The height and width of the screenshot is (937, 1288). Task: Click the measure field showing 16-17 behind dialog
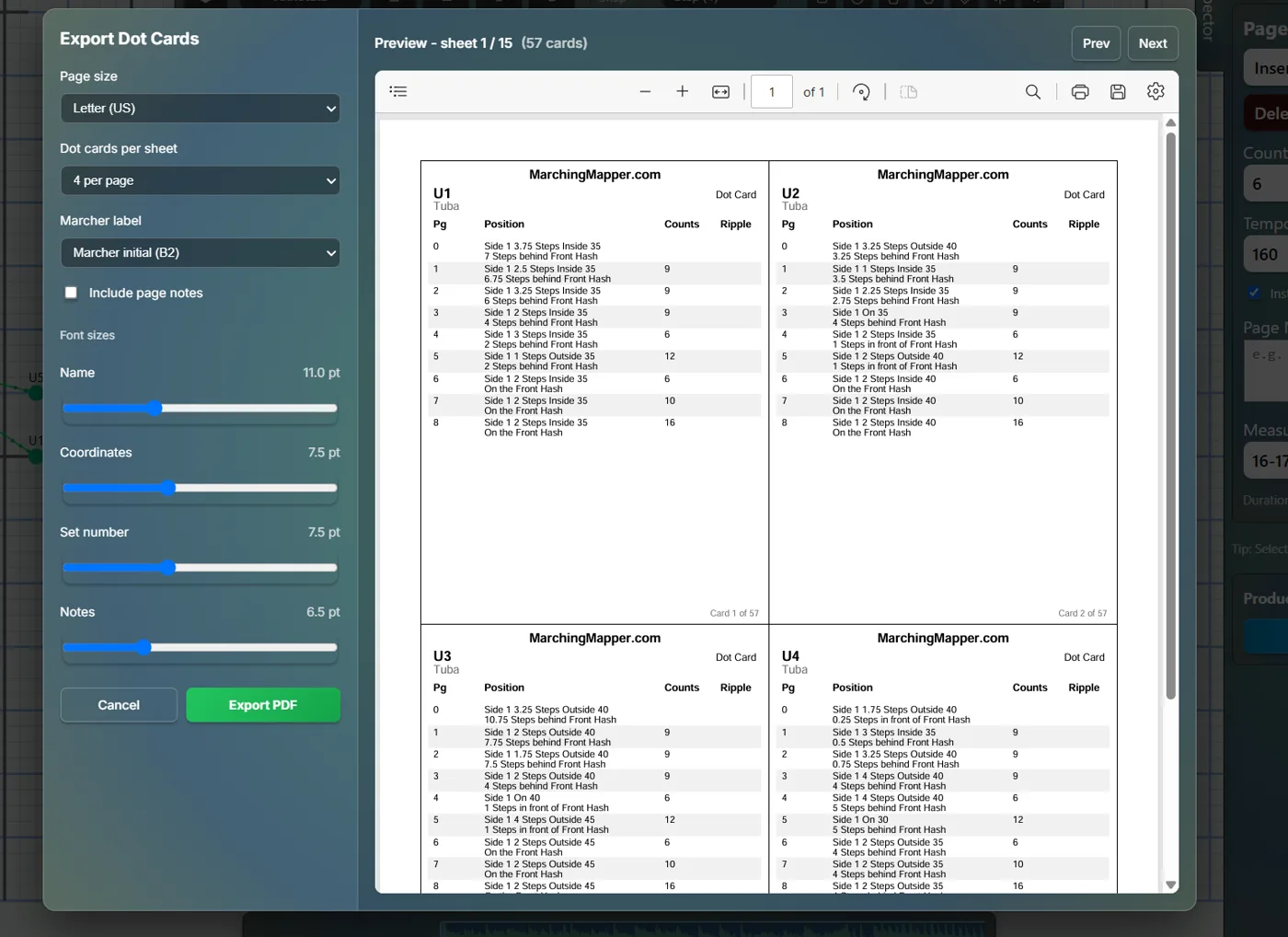1266,461
